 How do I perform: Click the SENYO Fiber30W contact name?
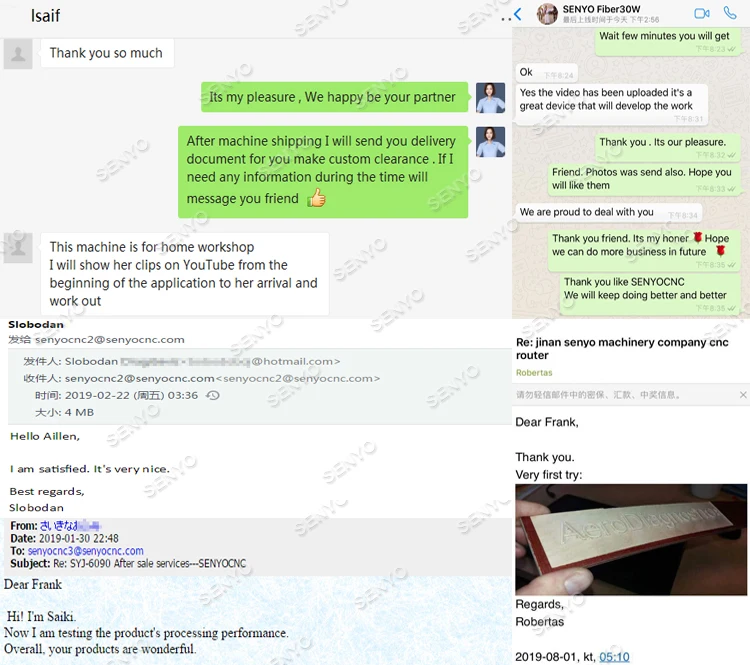tap(601, 9)
